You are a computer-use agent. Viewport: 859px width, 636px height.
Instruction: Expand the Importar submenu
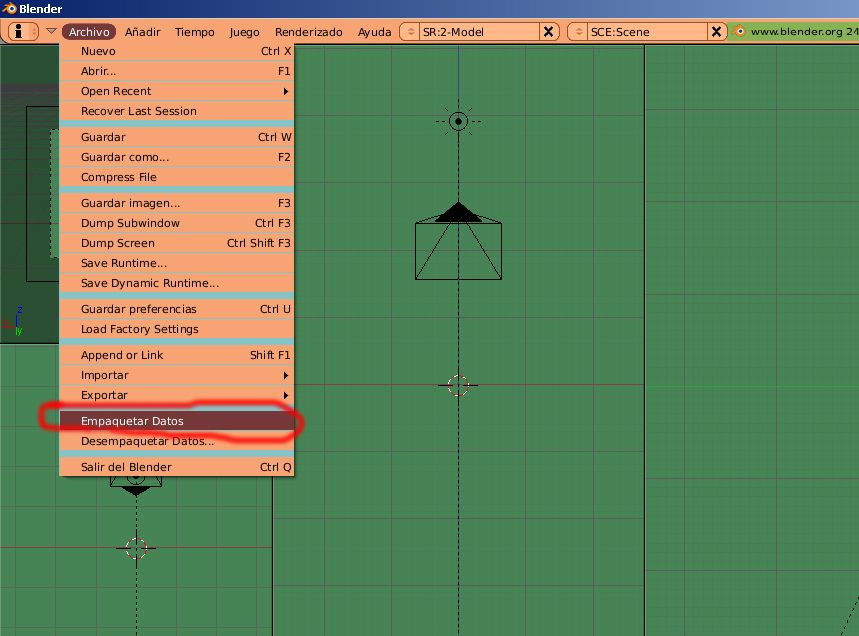pos(176,375)
